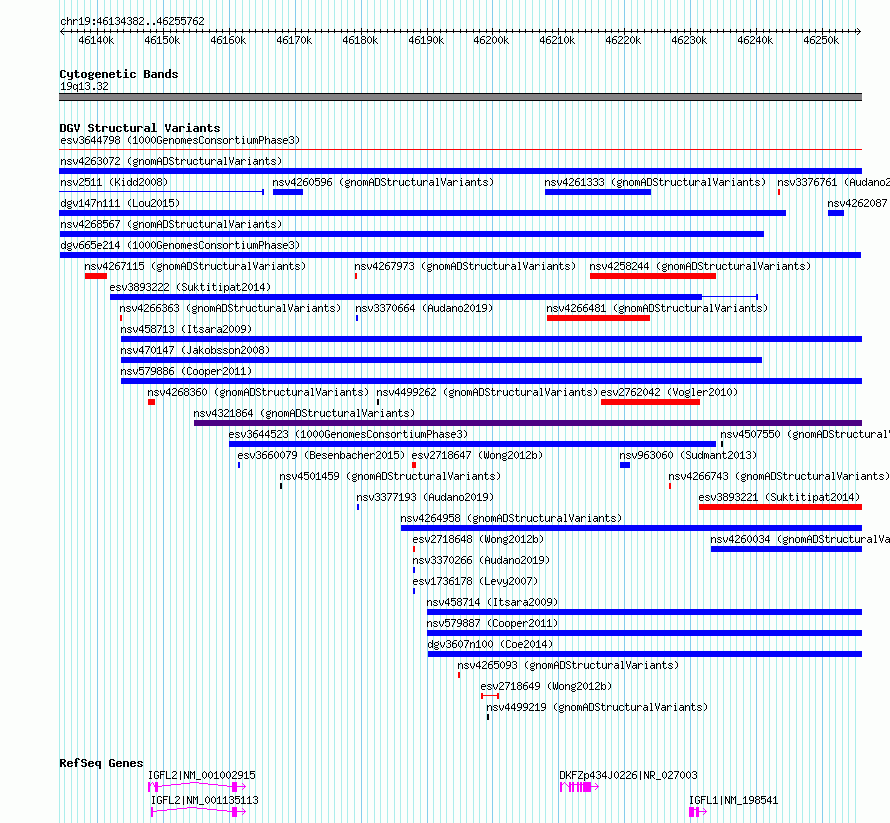
Task: Select esv3660079 (Besenbacher2015) label
Action: [321, 455]
